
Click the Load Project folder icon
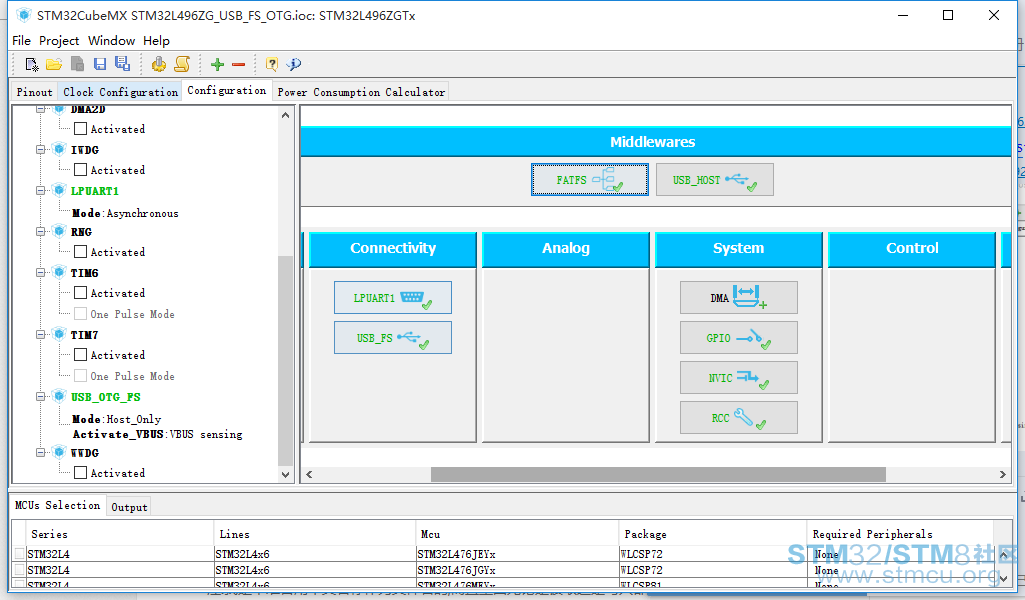coord(54,64)
